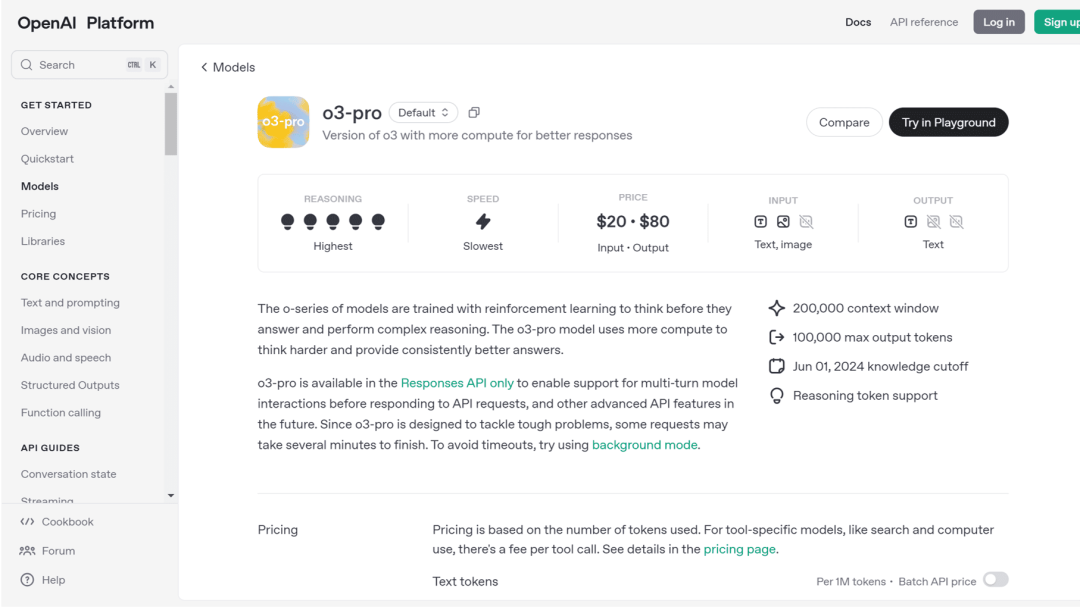
Task: Click the copy model name icon
Action: coord(474,113)
